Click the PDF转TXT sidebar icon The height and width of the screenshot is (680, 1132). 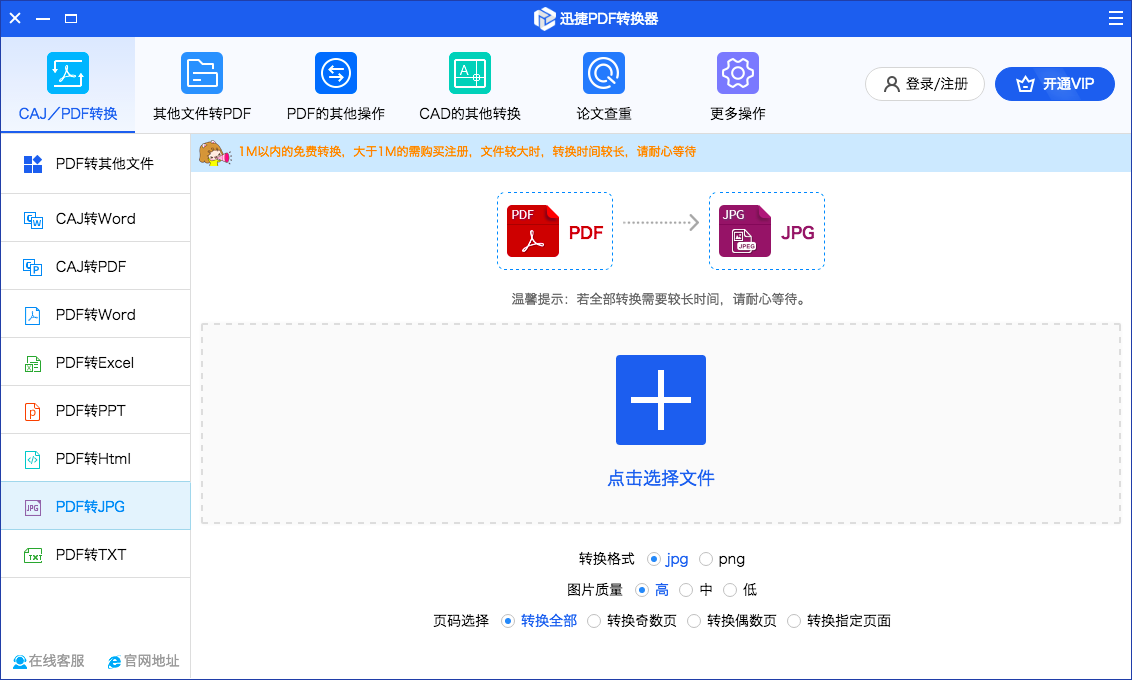(32, 555)
